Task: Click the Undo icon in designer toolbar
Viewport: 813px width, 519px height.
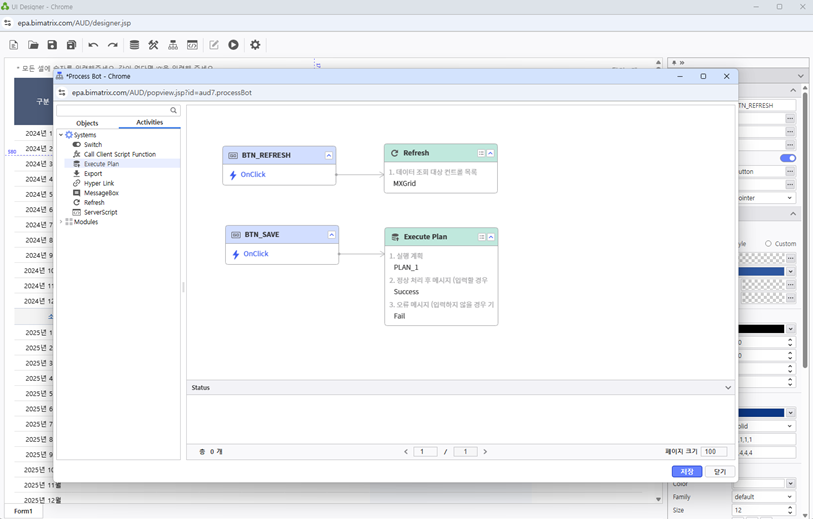Action: [93, 45]
